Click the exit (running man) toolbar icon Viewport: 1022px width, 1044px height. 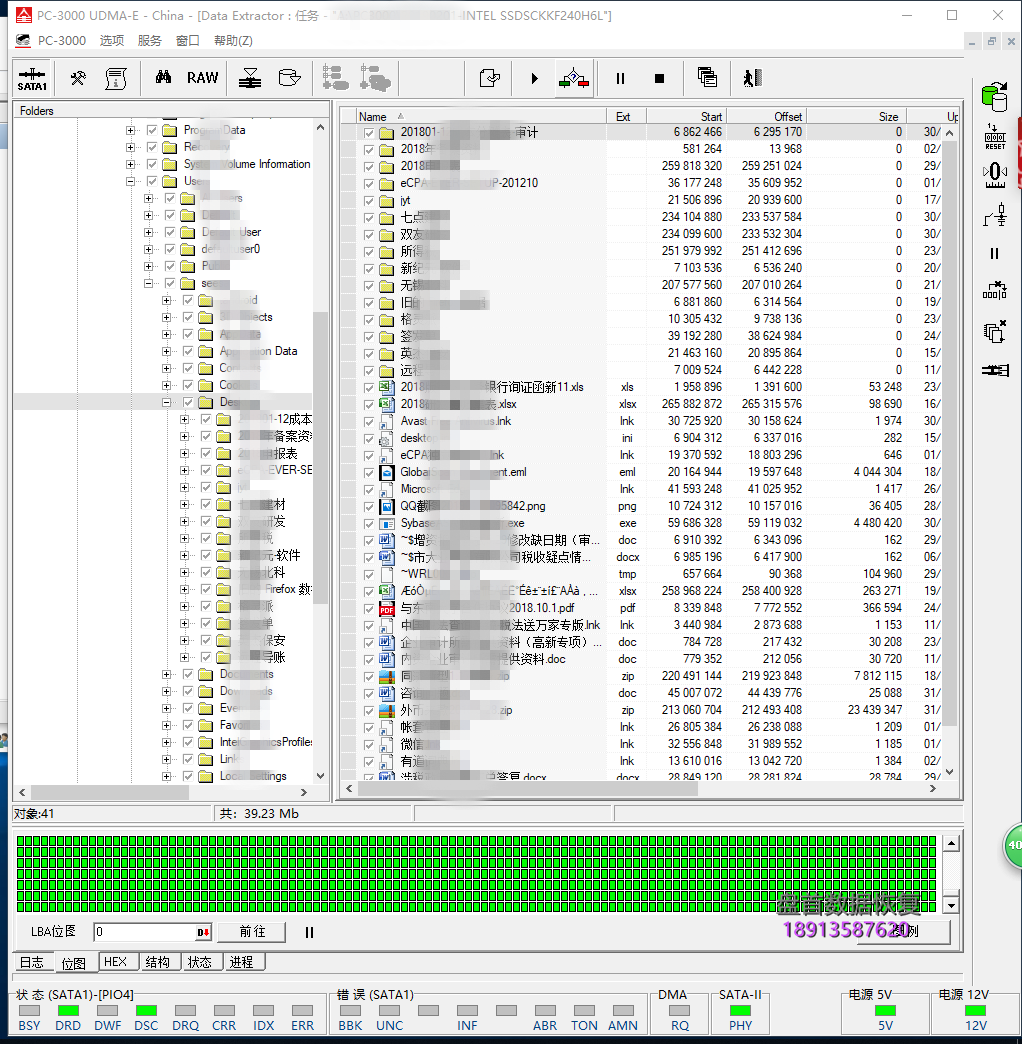[752, 78]
